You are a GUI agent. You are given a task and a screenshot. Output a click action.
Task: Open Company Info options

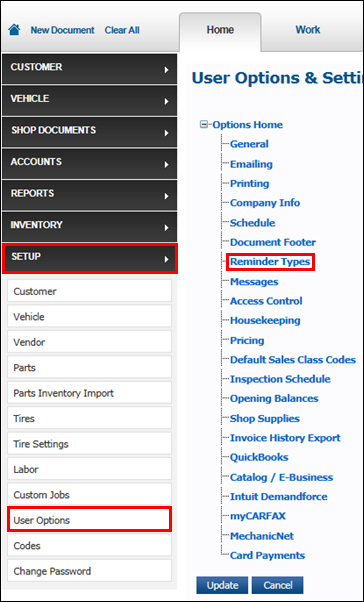[x=265, y=203]
